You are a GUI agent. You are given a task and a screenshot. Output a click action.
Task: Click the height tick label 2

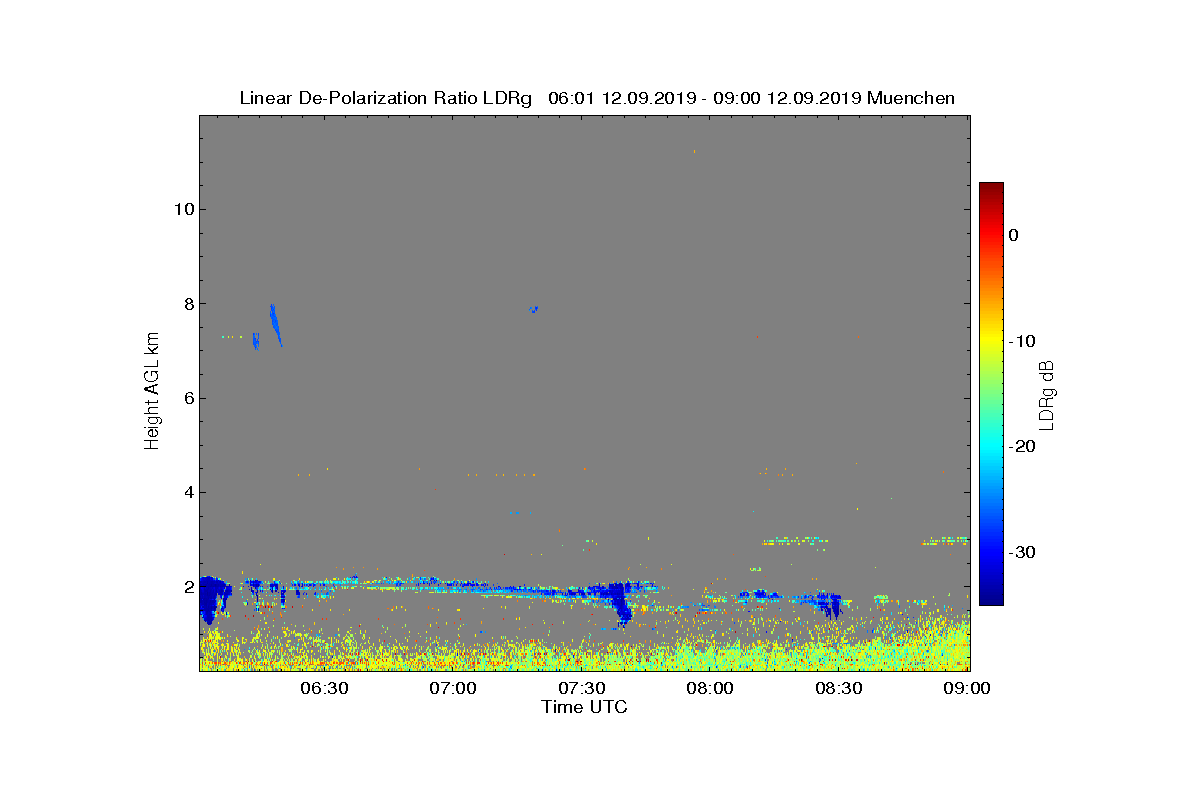tap(188, 587)
